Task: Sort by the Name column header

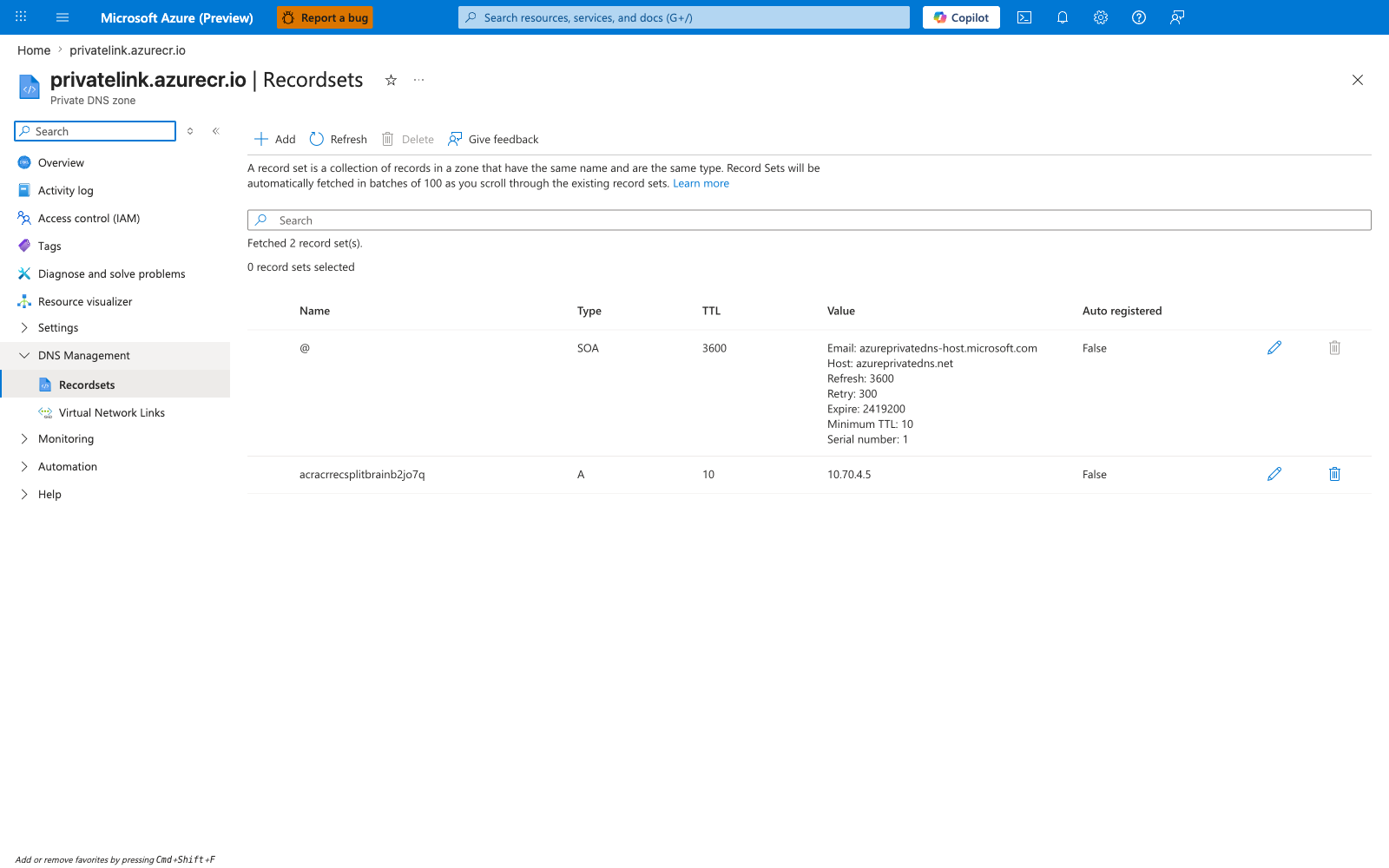Action: 314,311
